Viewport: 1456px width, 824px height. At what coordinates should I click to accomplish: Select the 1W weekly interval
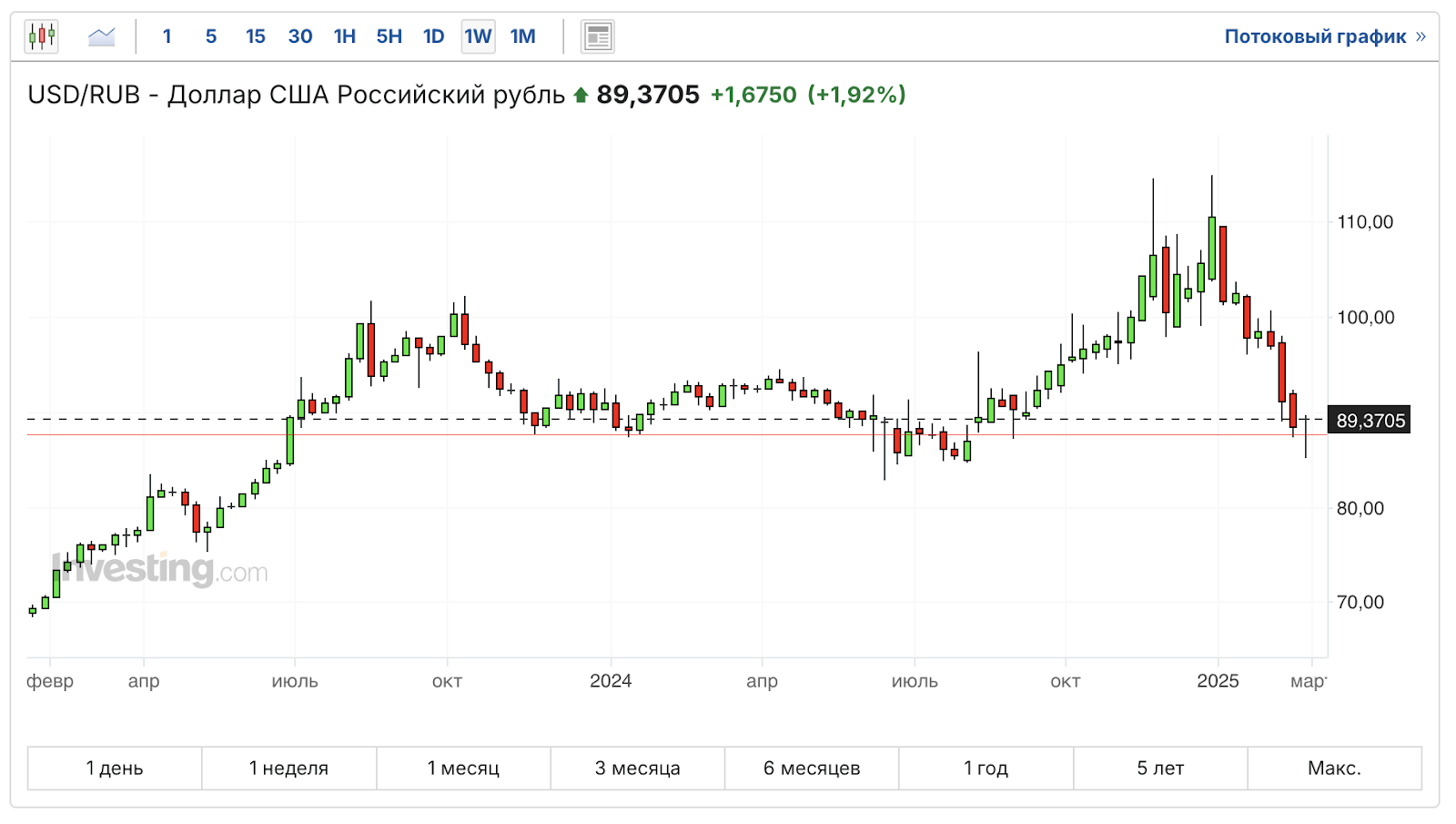478,36
